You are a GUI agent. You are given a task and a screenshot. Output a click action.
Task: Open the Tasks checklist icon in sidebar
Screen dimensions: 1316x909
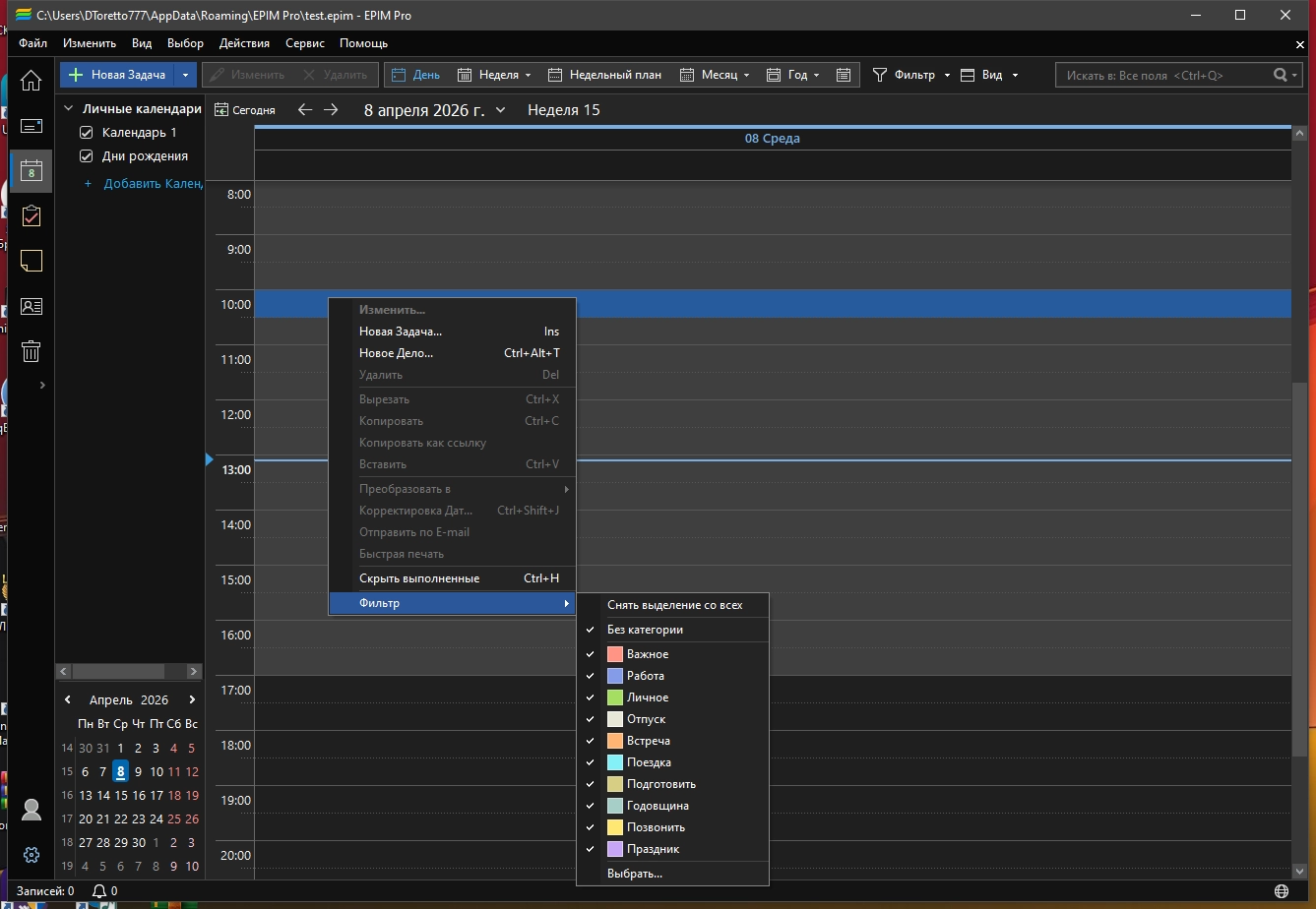click(31, 215)
